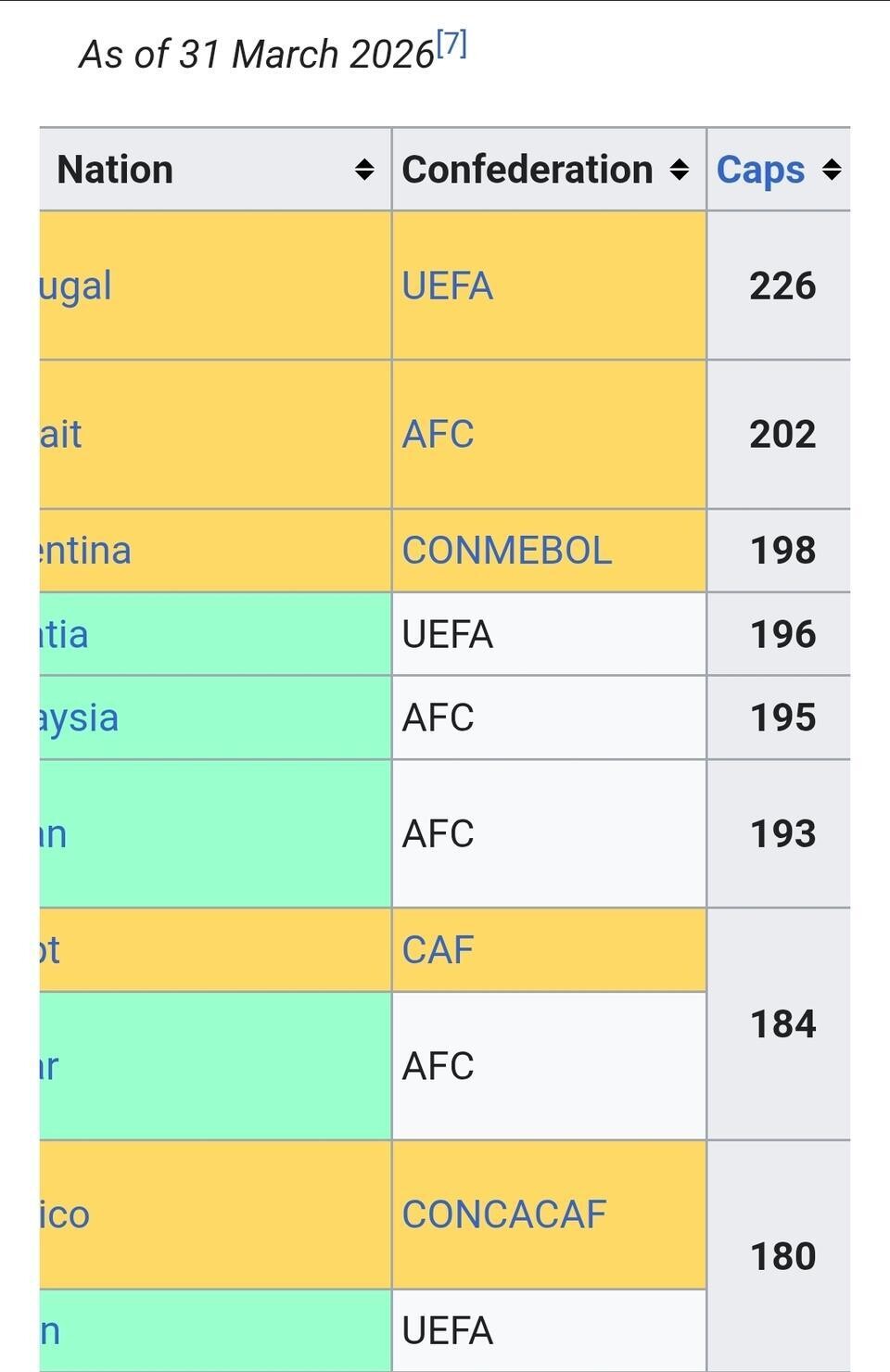The height and width of the screenshot is (1372, 890).
Task: Open the Mexico nation link
Action: 65,1214
